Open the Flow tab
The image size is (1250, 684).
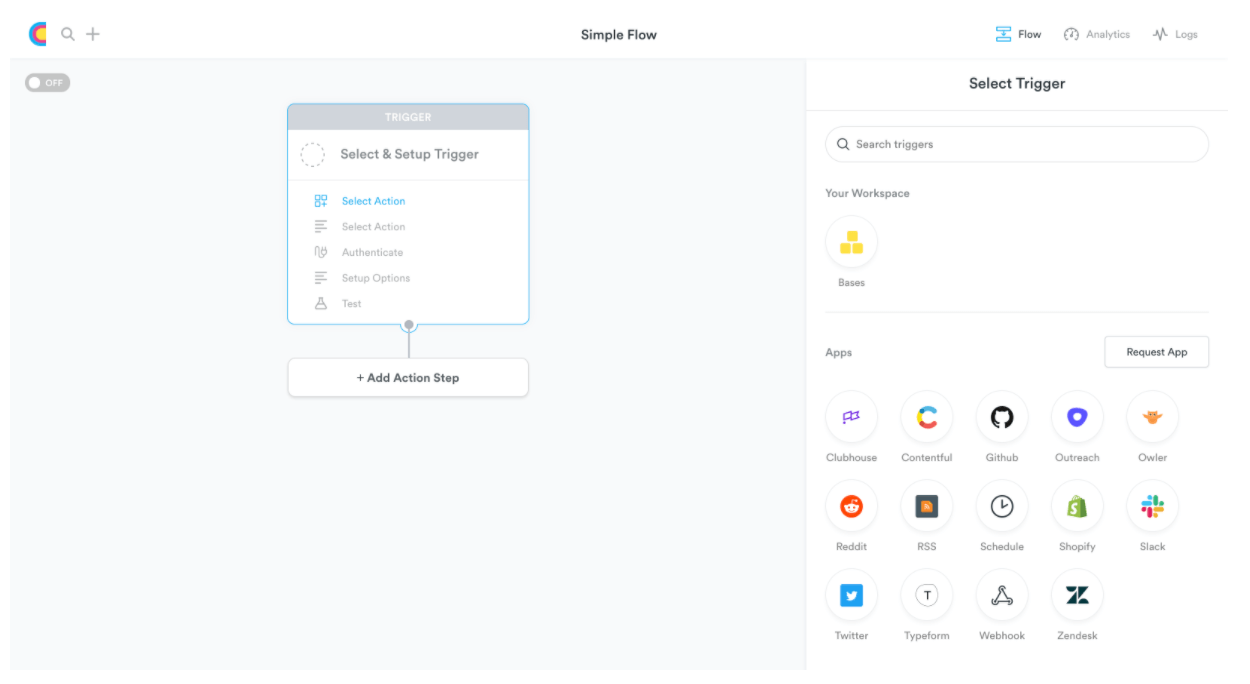point(1018,33)
